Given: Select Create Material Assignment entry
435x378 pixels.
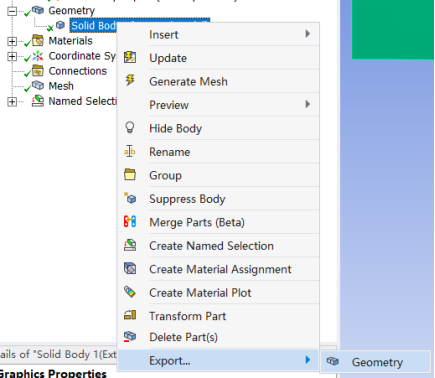Looking at the screenshot, I should pyautogui.click(x=218, y=269).
